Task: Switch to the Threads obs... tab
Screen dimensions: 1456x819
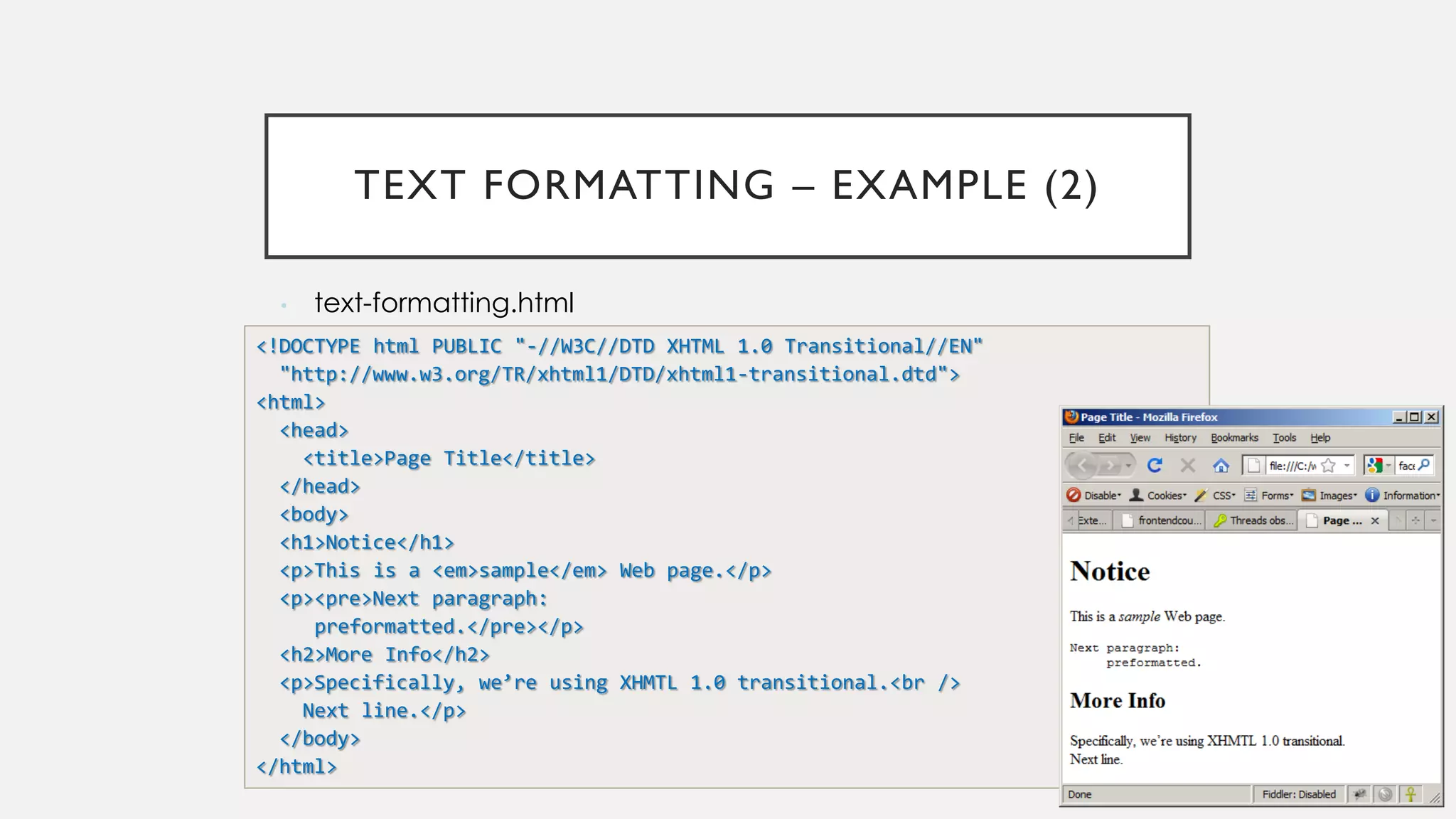Action: tap(1253, 520)
